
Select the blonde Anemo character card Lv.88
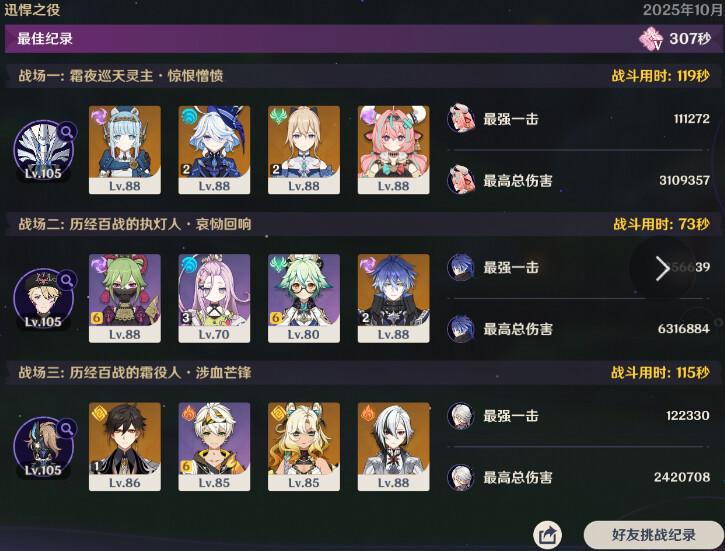304,150
